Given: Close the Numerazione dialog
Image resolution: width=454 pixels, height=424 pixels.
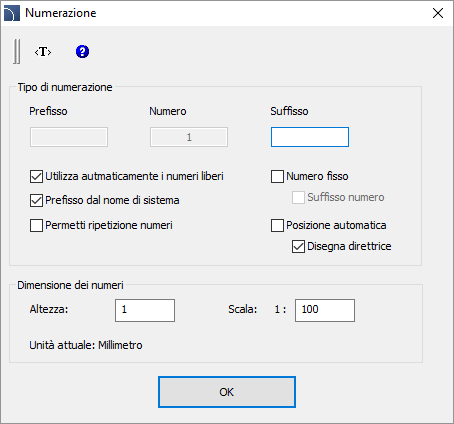Looking at the screenshot, I should click(x=438, y=13).
